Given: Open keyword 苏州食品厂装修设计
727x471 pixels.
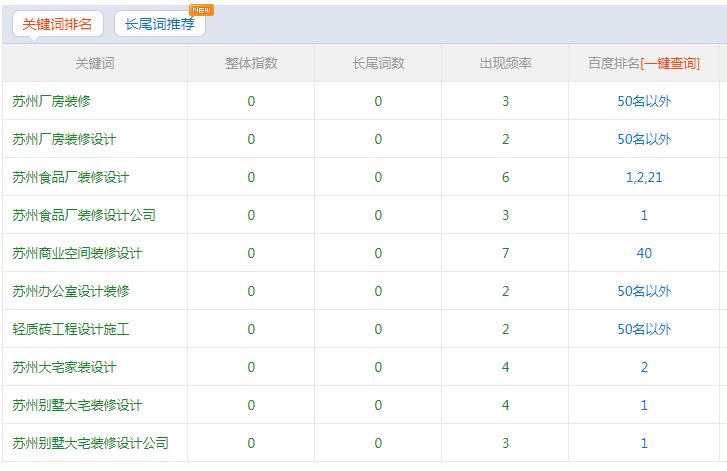Looking at the screenshot, I should [x=71, y=177].
